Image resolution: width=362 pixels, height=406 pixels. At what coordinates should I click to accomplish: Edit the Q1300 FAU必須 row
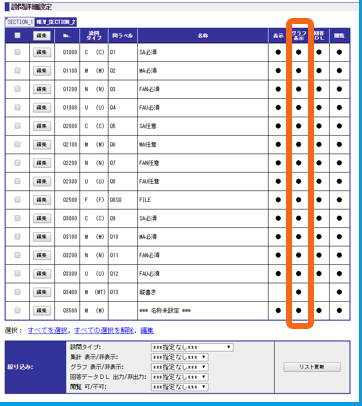coord(42,108)
